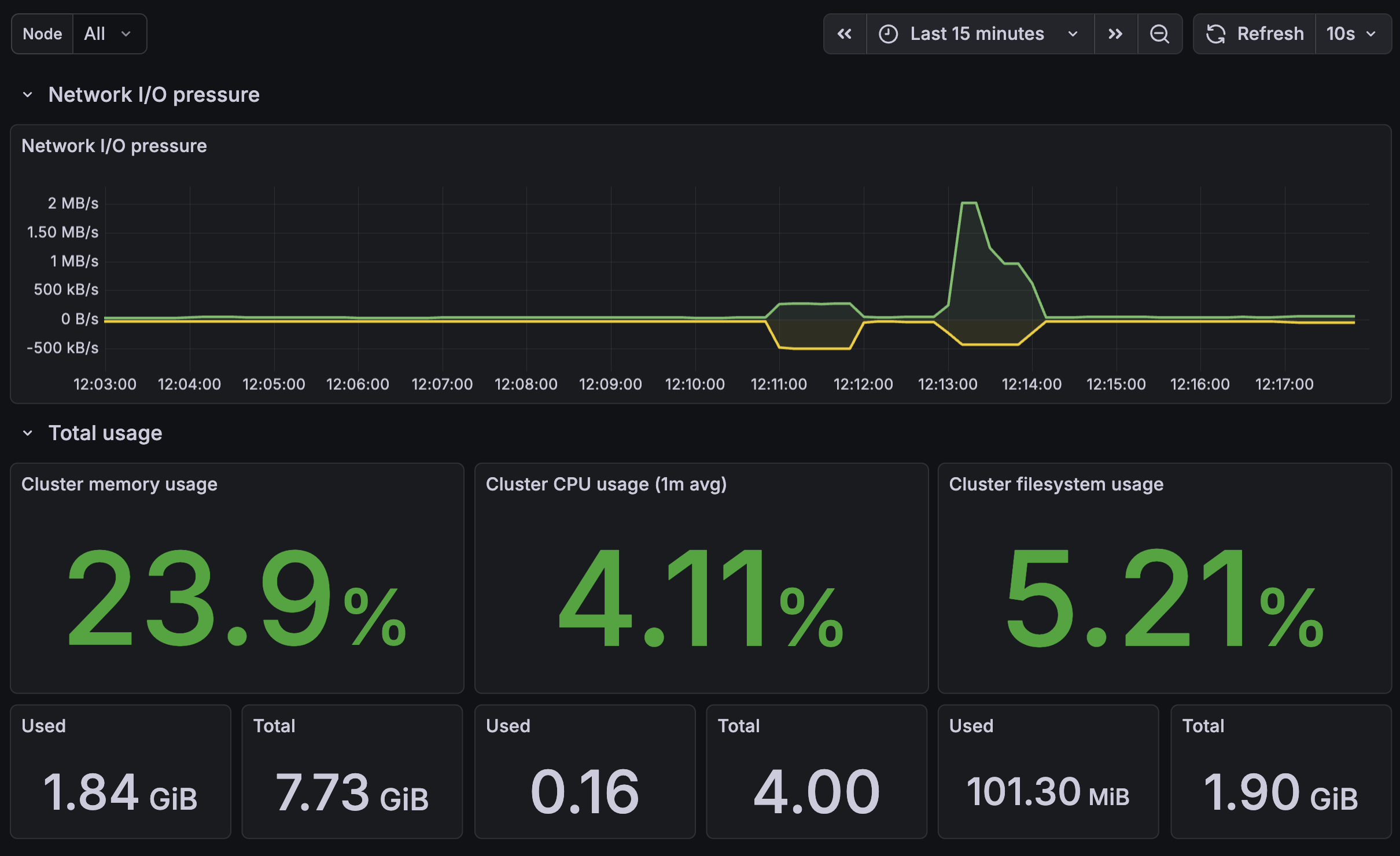The width and height of the screenshot is (1400, 856).
Task: Click the Total usage row title
Action: (105, 433)
